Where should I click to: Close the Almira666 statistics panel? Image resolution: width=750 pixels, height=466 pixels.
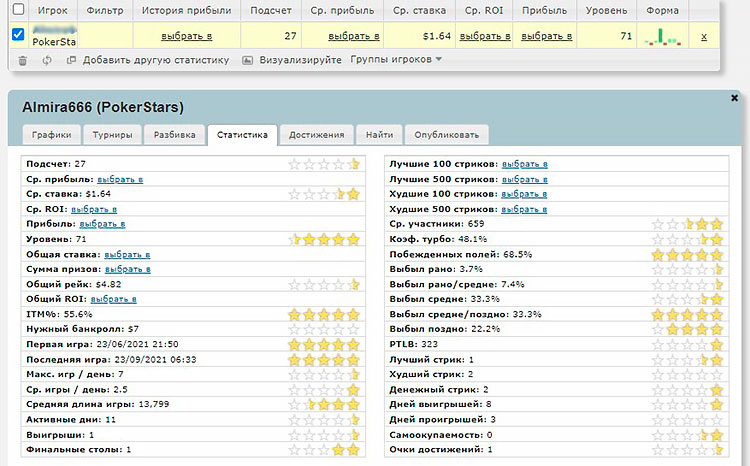tap(735, 98)
